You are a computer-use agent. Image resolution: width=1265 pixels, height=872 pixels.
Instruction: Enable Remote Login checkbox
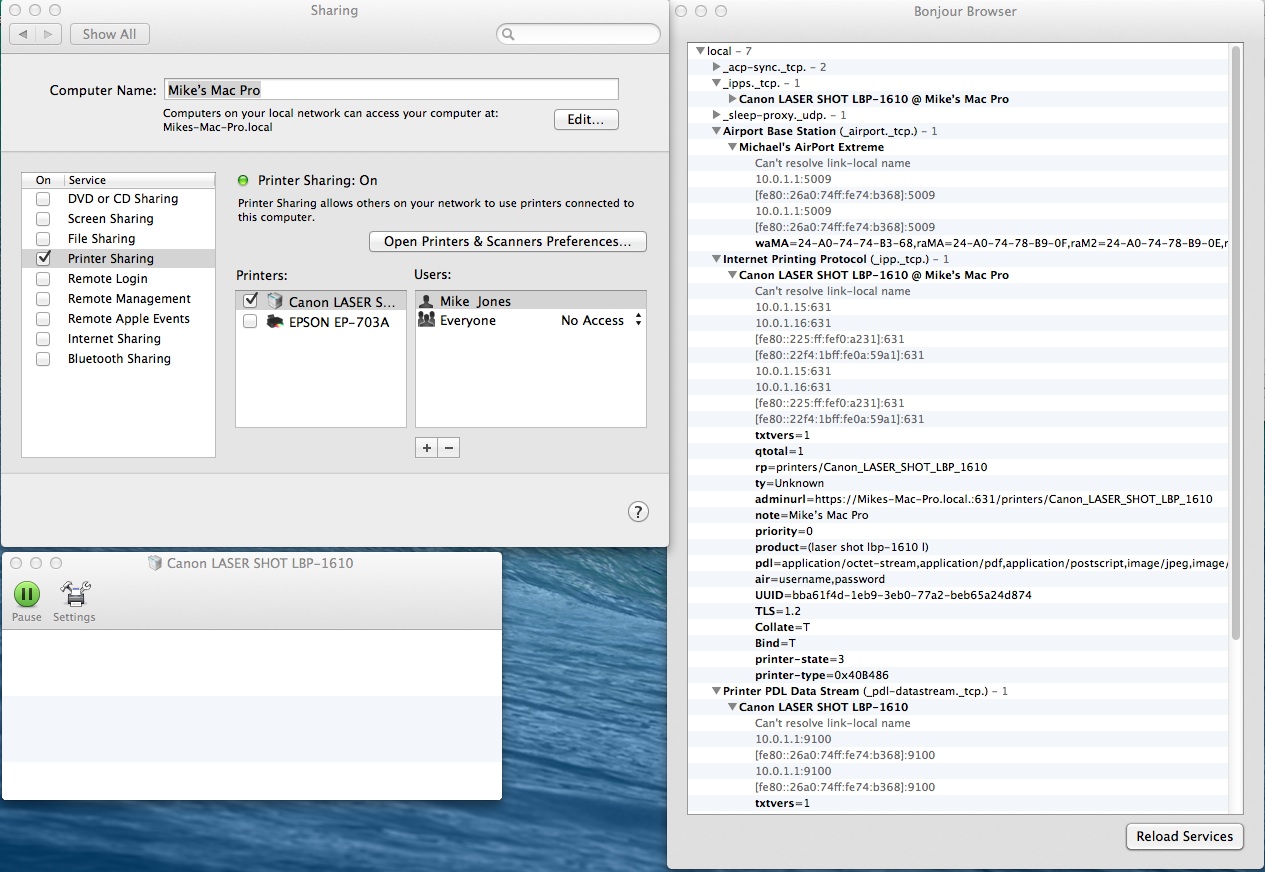pyautogui.click(x=43, y=279)
